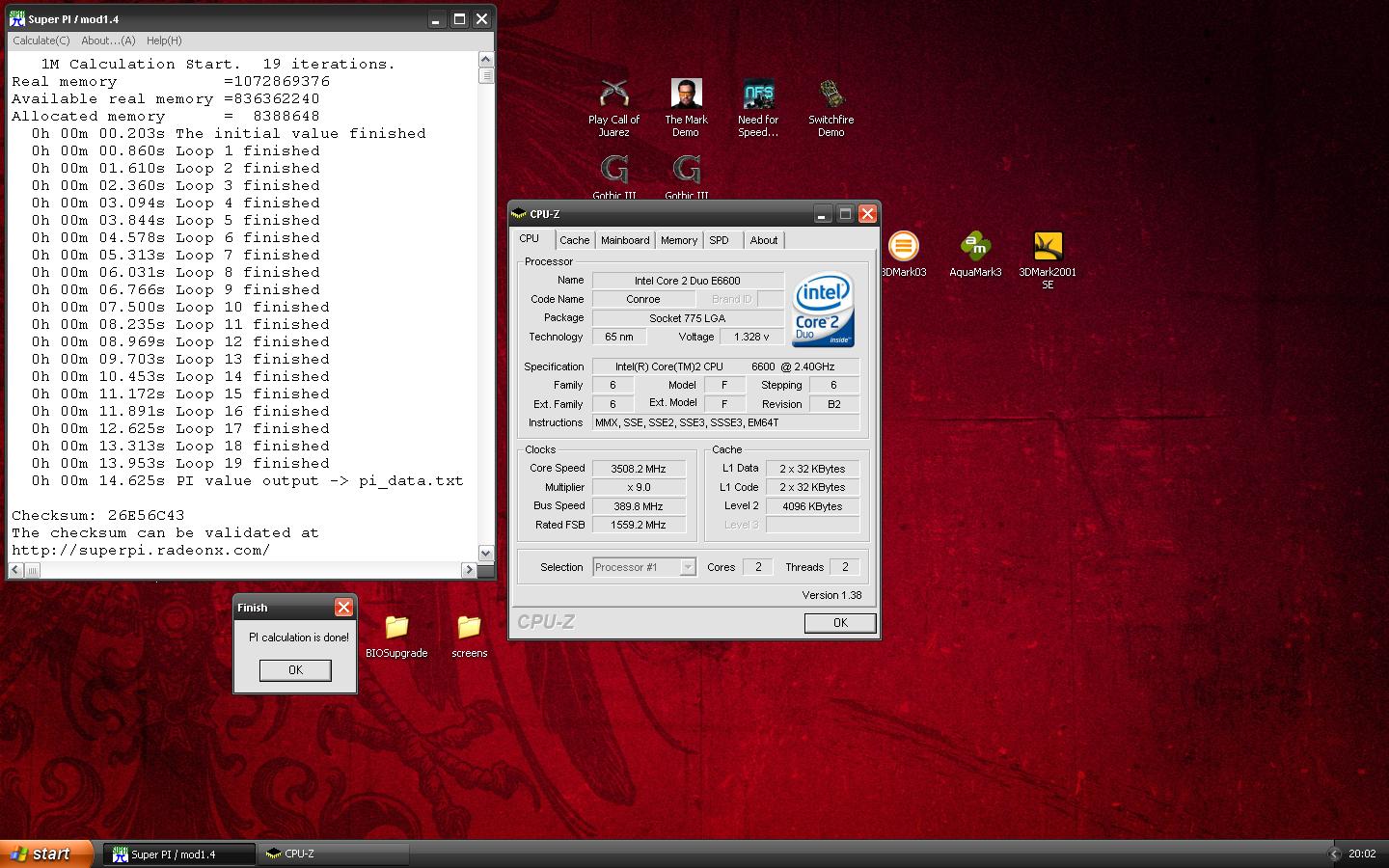
Task: Switch to the SPD tab in CPU-Z
Action: [x=720, y=240]
